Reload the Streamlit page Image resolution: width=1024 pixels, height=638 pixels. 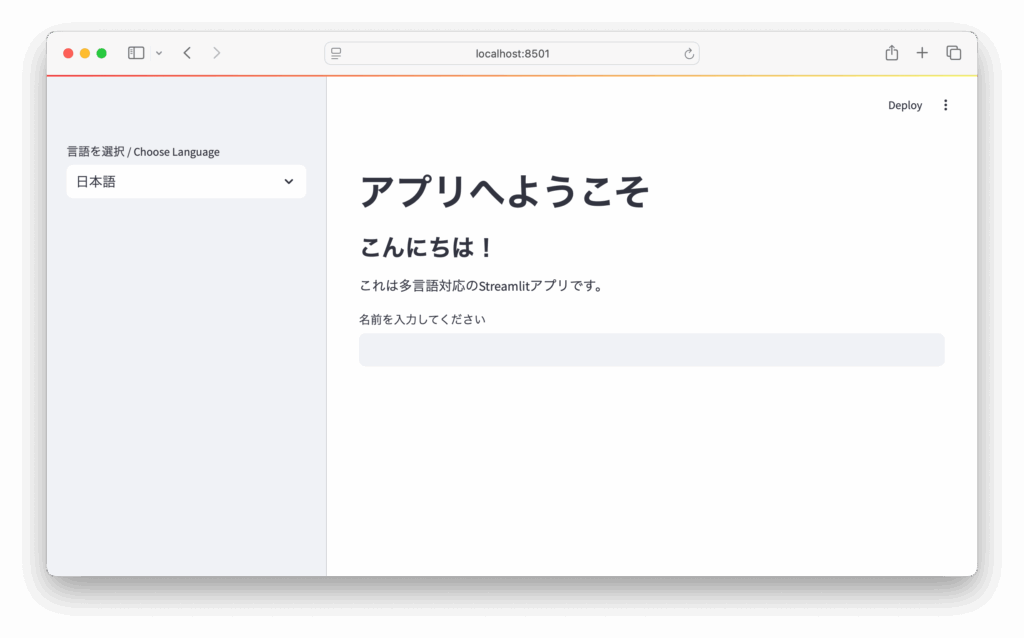pos(689,54)
